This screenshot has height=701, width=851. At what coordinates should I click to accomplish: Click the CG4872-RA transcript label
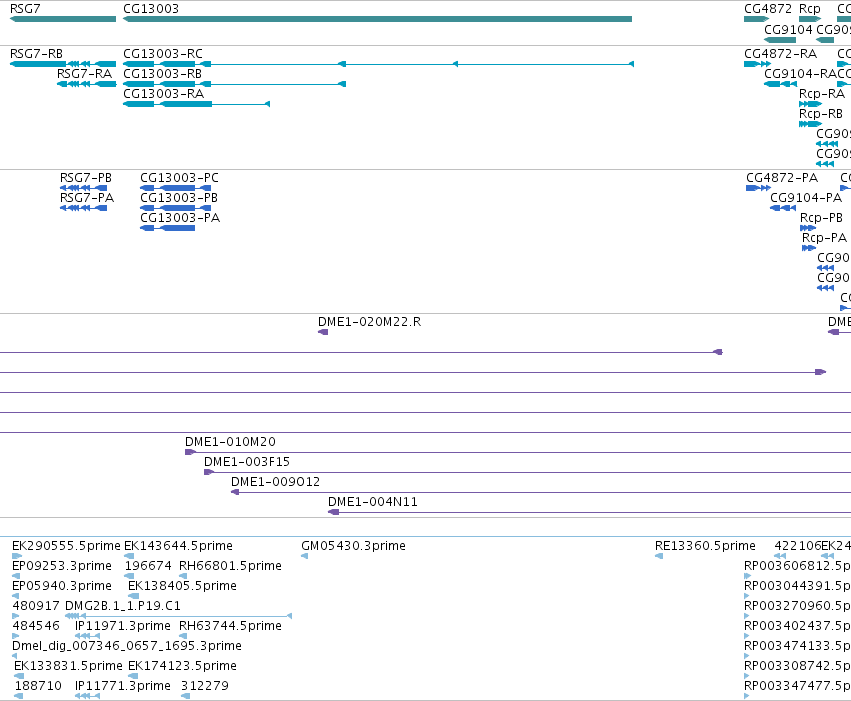pyautogui.click(x=780, y=54)
